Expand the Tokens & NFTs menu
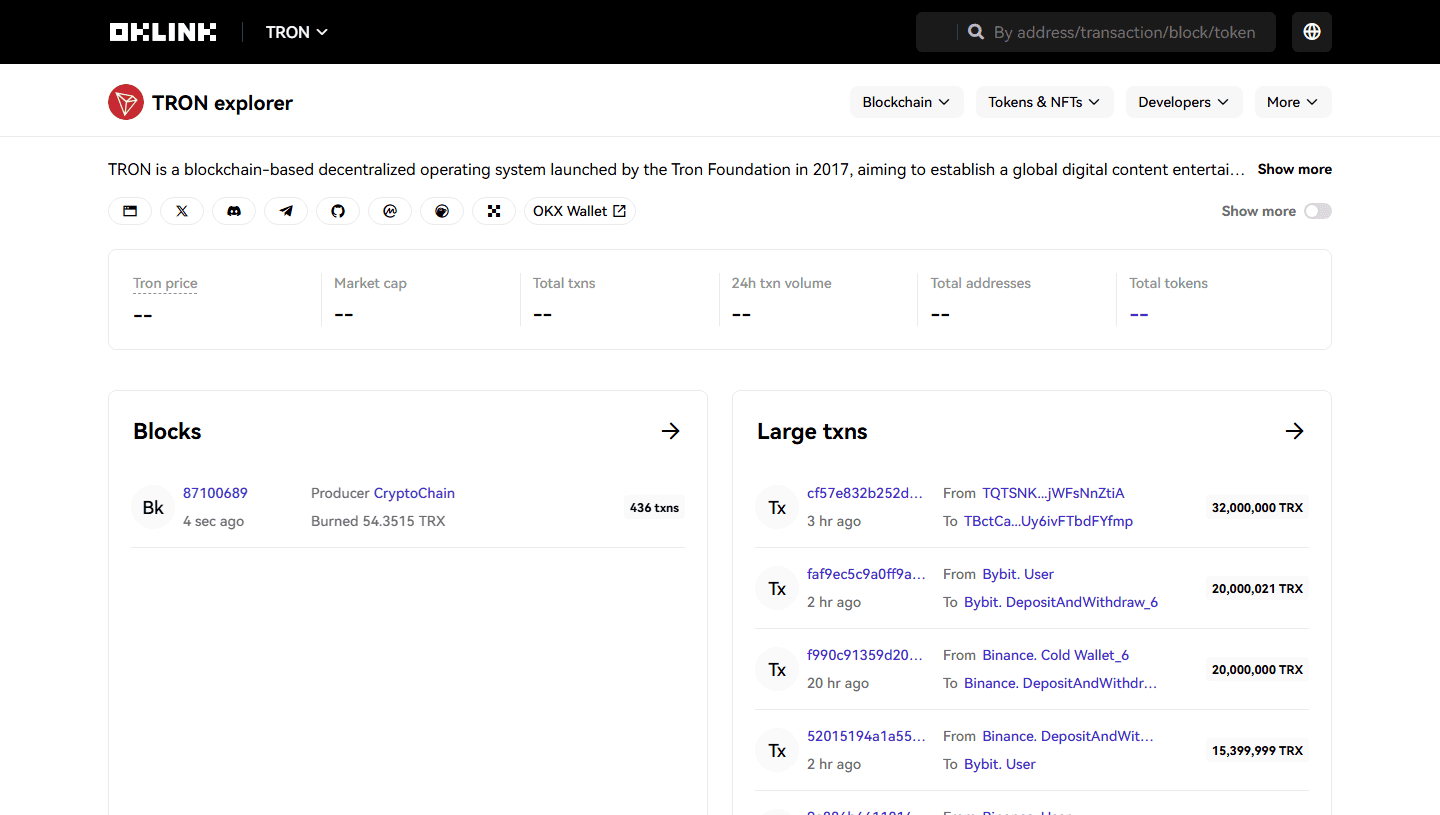This screenshot has width=1440, height=815. pos(1045,102)
